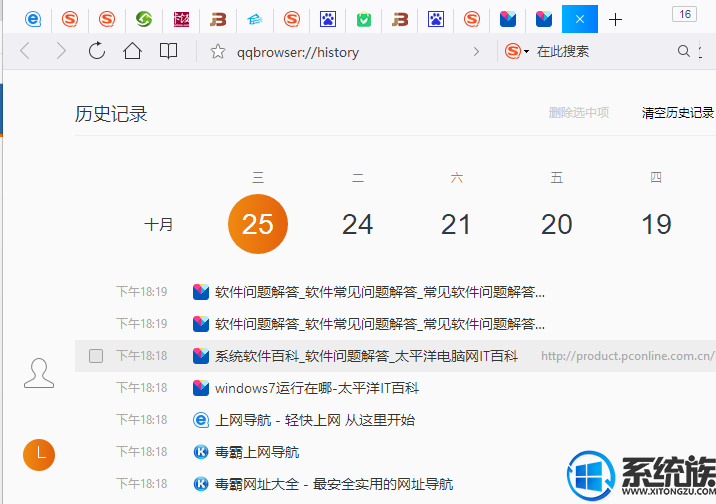Image resolution: width=716 pixels, height=504 pixels.
Task: Click 六 weekday label above 21
Action: 456,177
